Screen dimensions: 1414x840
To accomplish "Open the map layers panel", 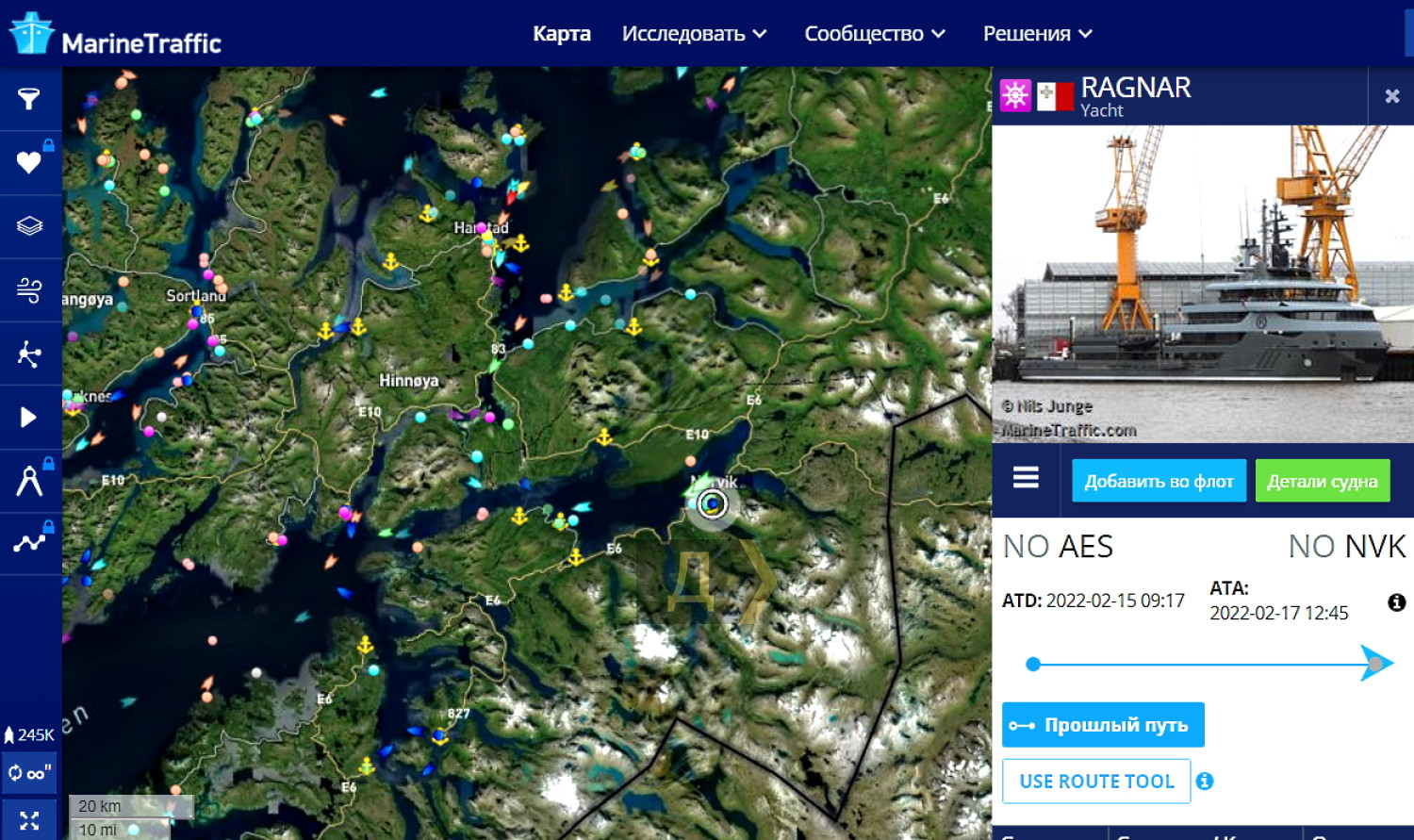I will point(29,226).
